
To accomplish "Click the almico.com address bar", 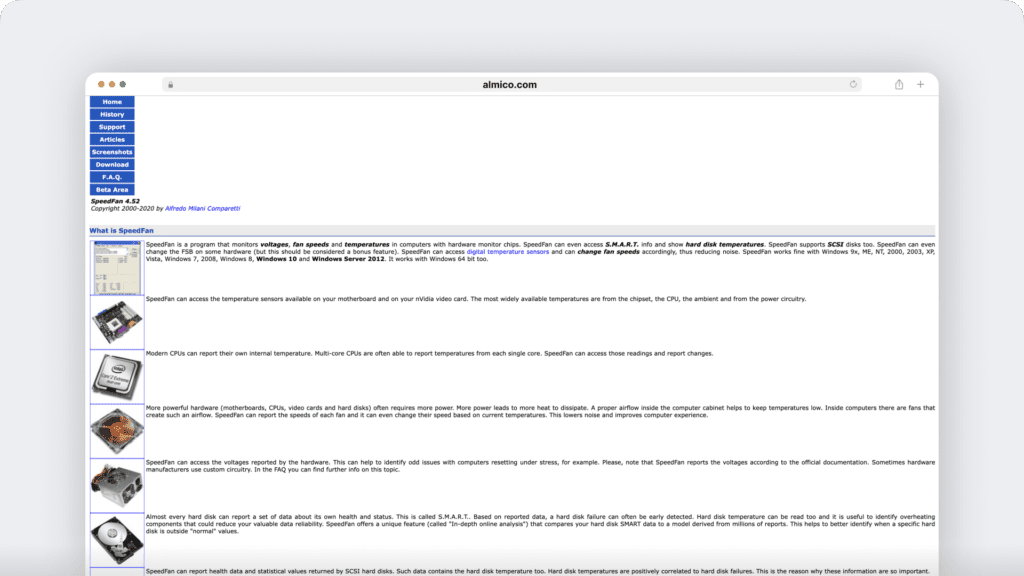I will click(x=511, y=85).
